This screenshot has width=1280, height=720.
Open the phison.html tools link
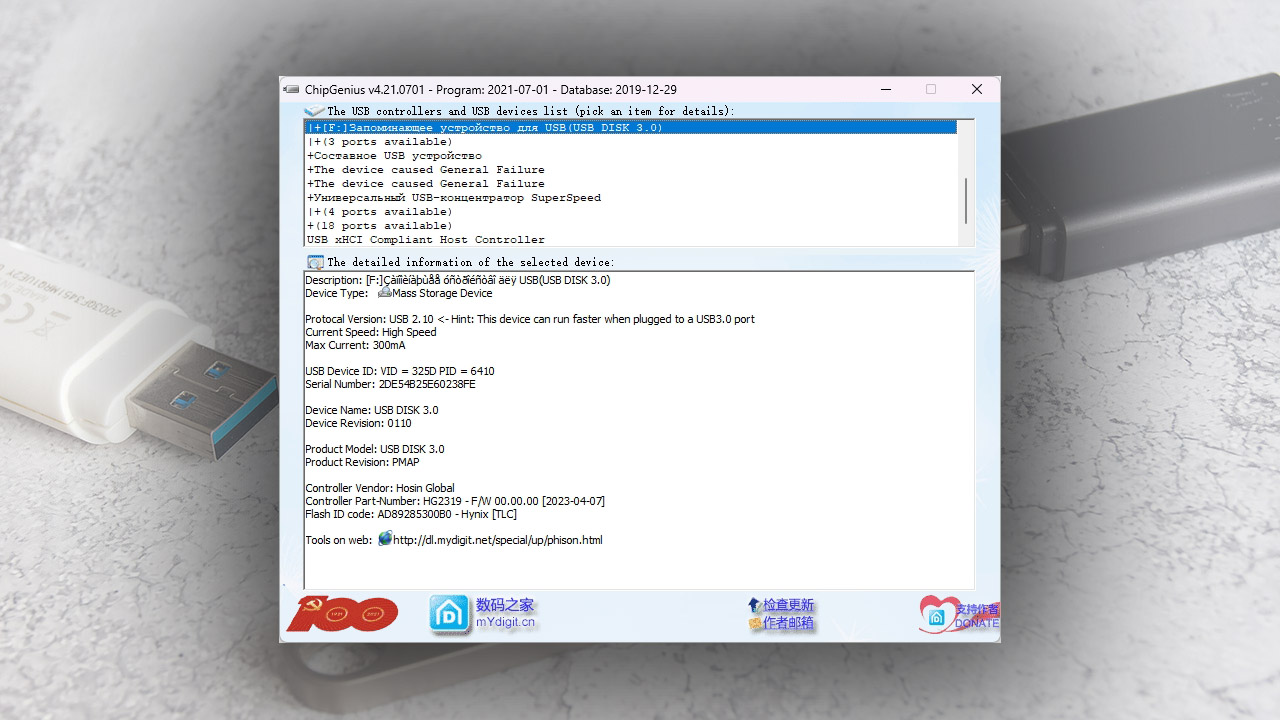pyautogui.click(x=498, y=540)
